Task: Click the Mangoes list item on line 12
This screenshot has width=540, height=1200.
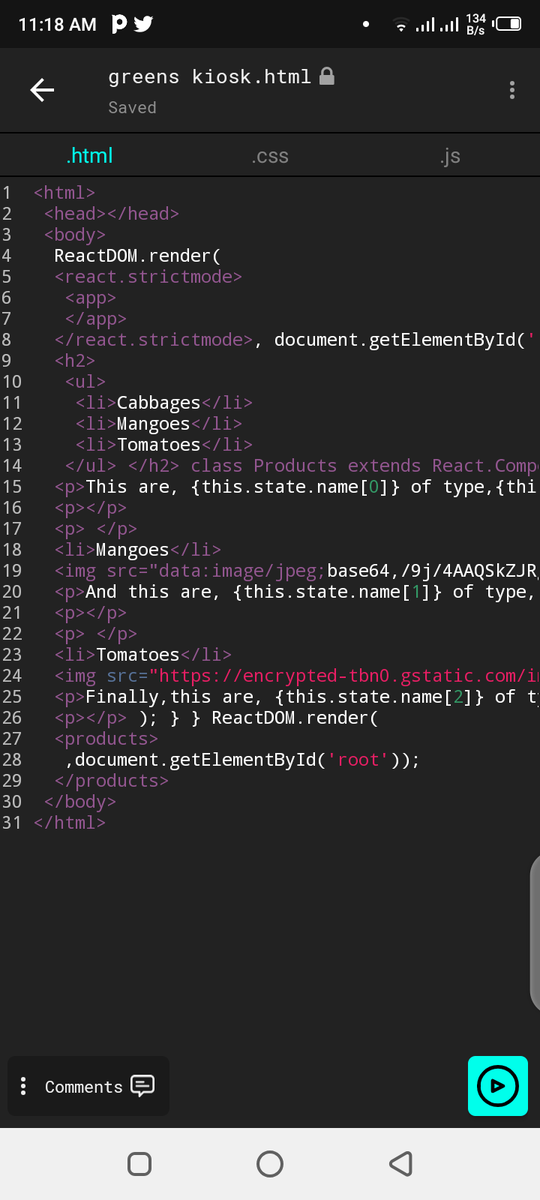Action: 158,423
